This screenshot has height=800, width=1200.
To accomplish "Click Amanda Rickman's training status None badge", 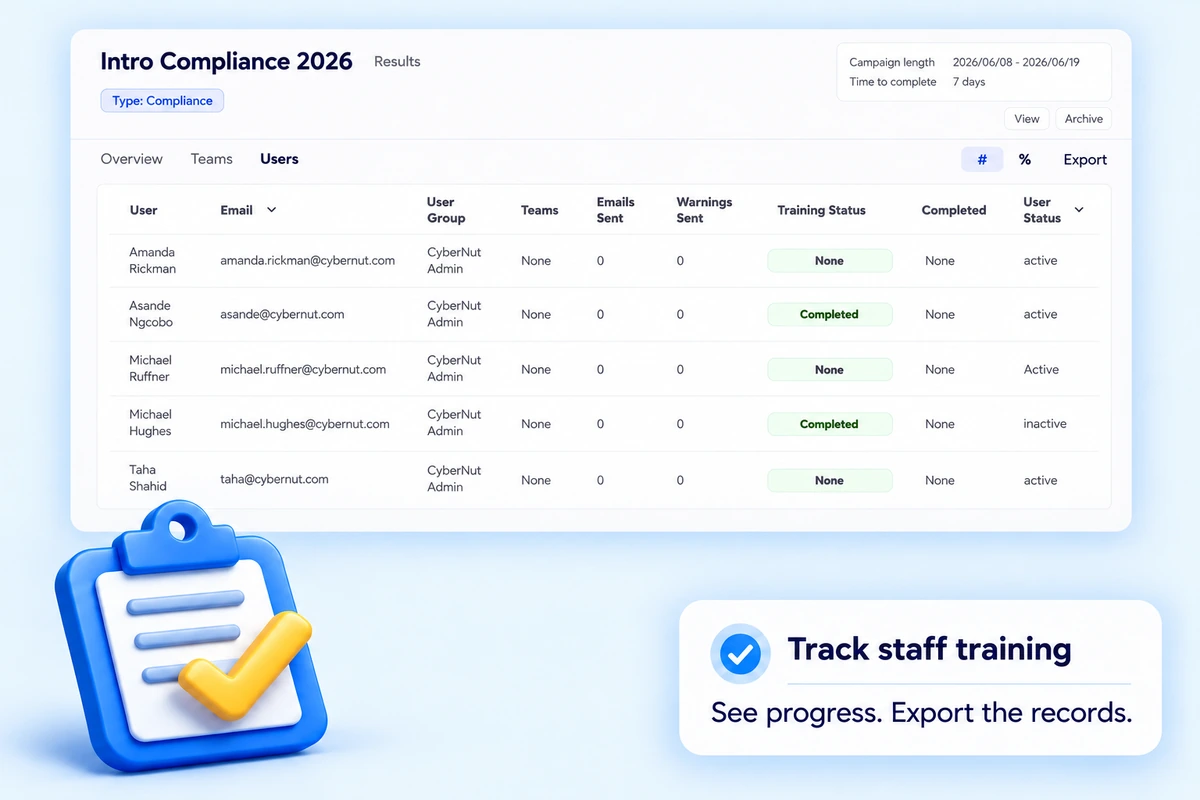I will pyautogui.click(x=829, y=261).
